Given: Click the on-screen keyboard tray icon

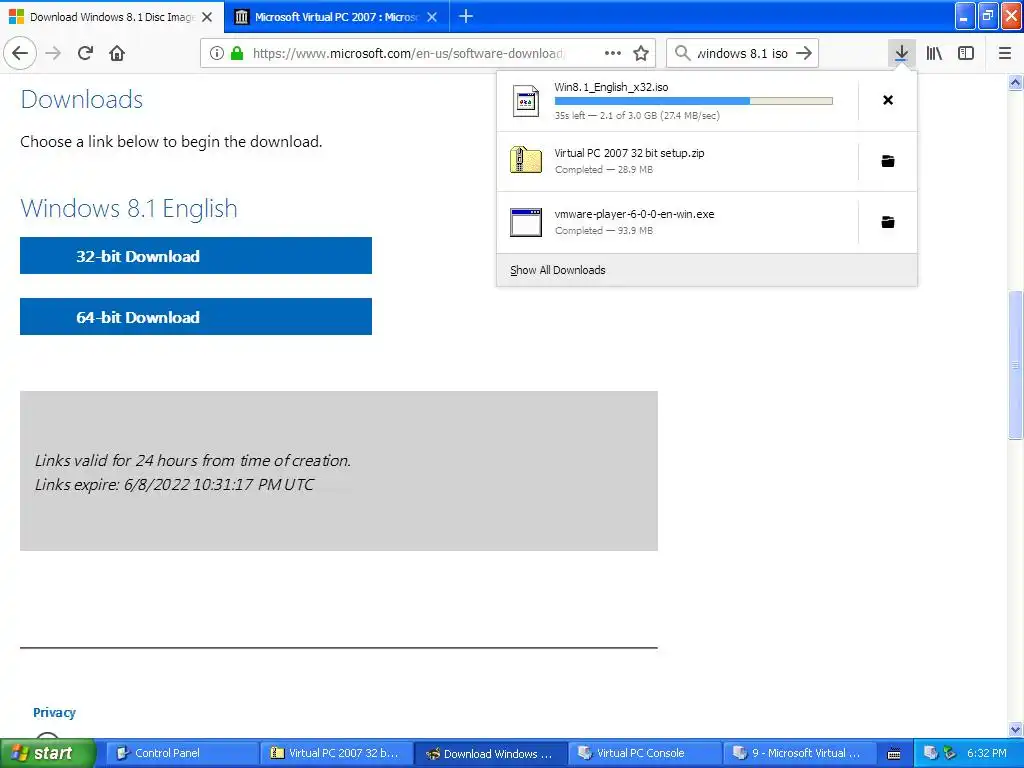Looking at the screenshot, I should [x=894, y=754].
